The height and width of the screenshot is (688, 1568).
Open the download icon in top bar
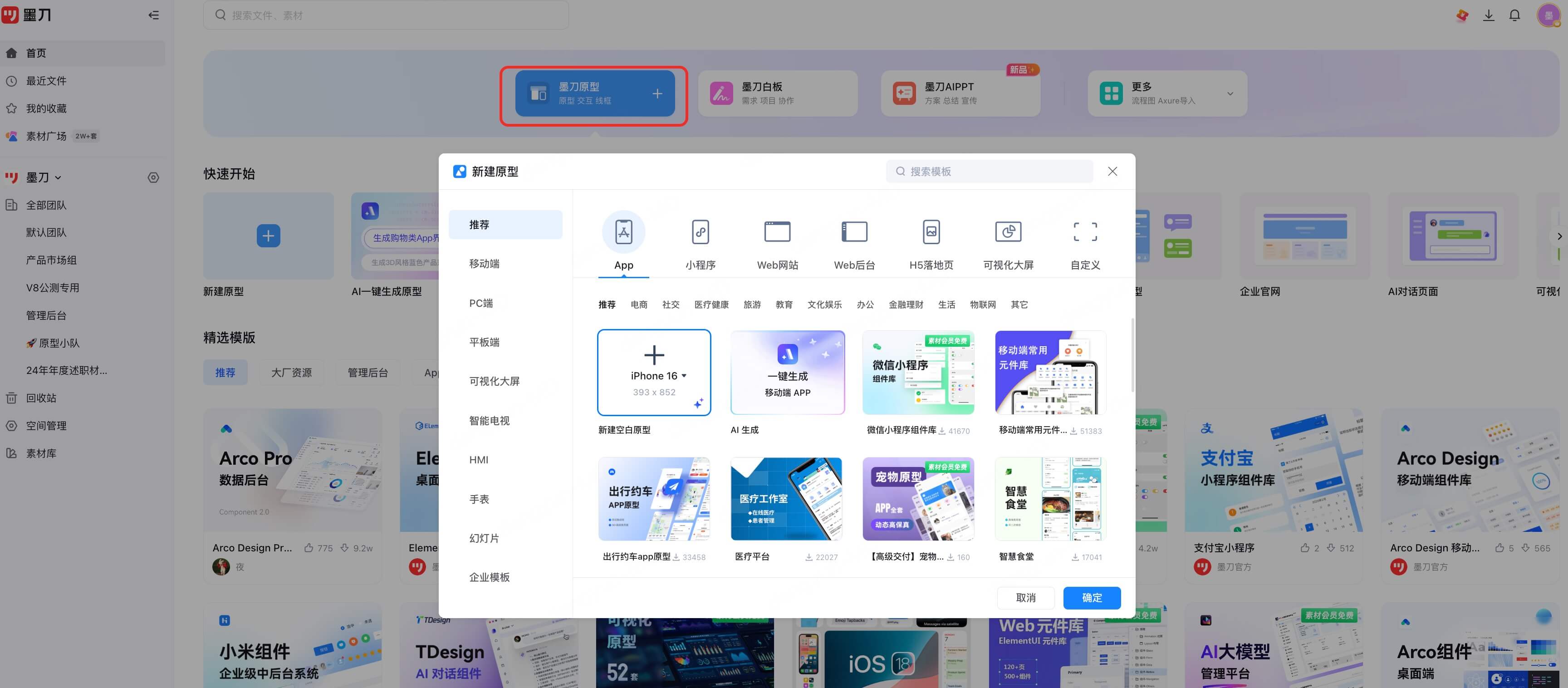(x=1488, y=15)
